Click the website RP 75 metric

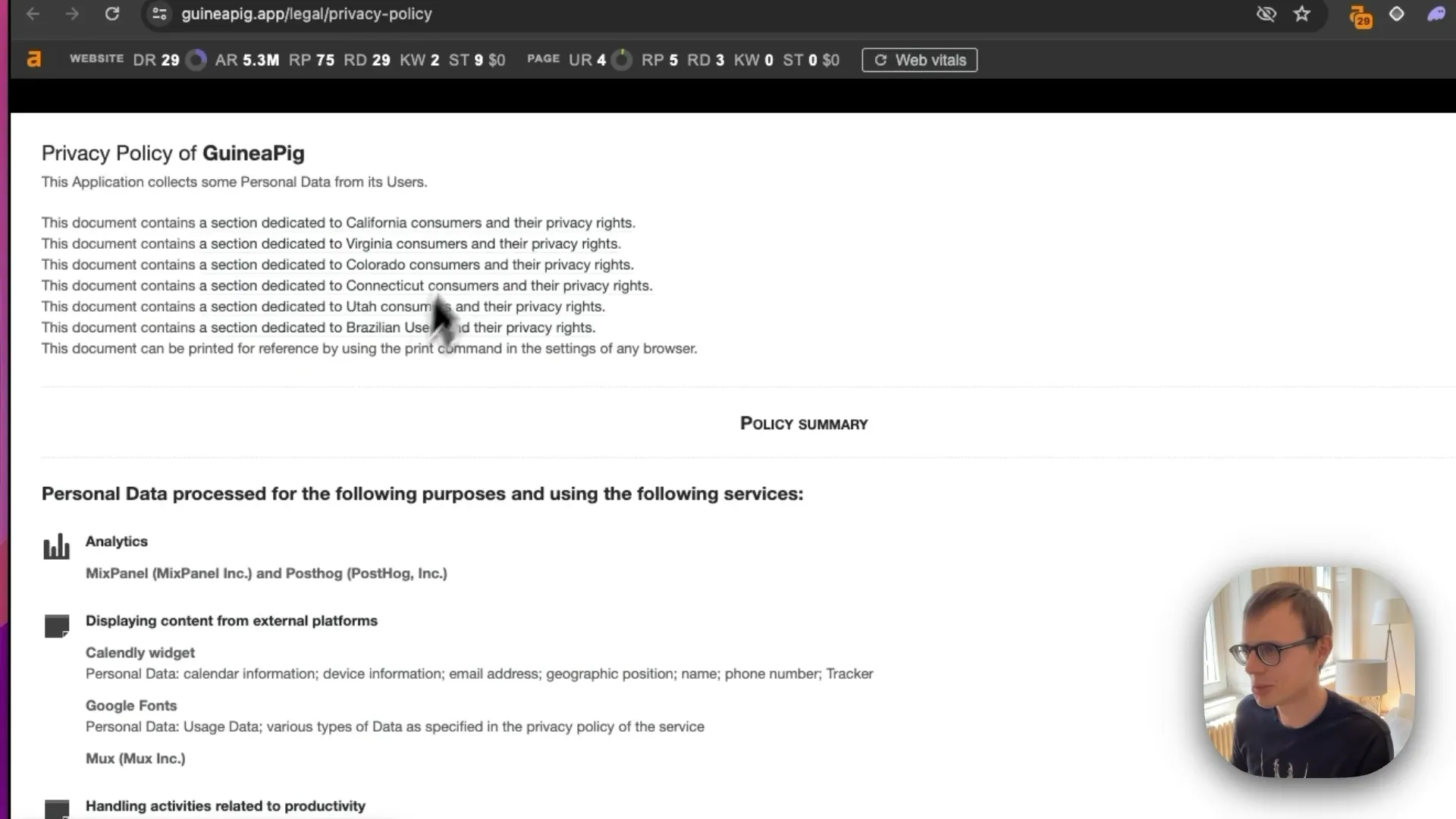click(x=312, y=60)
